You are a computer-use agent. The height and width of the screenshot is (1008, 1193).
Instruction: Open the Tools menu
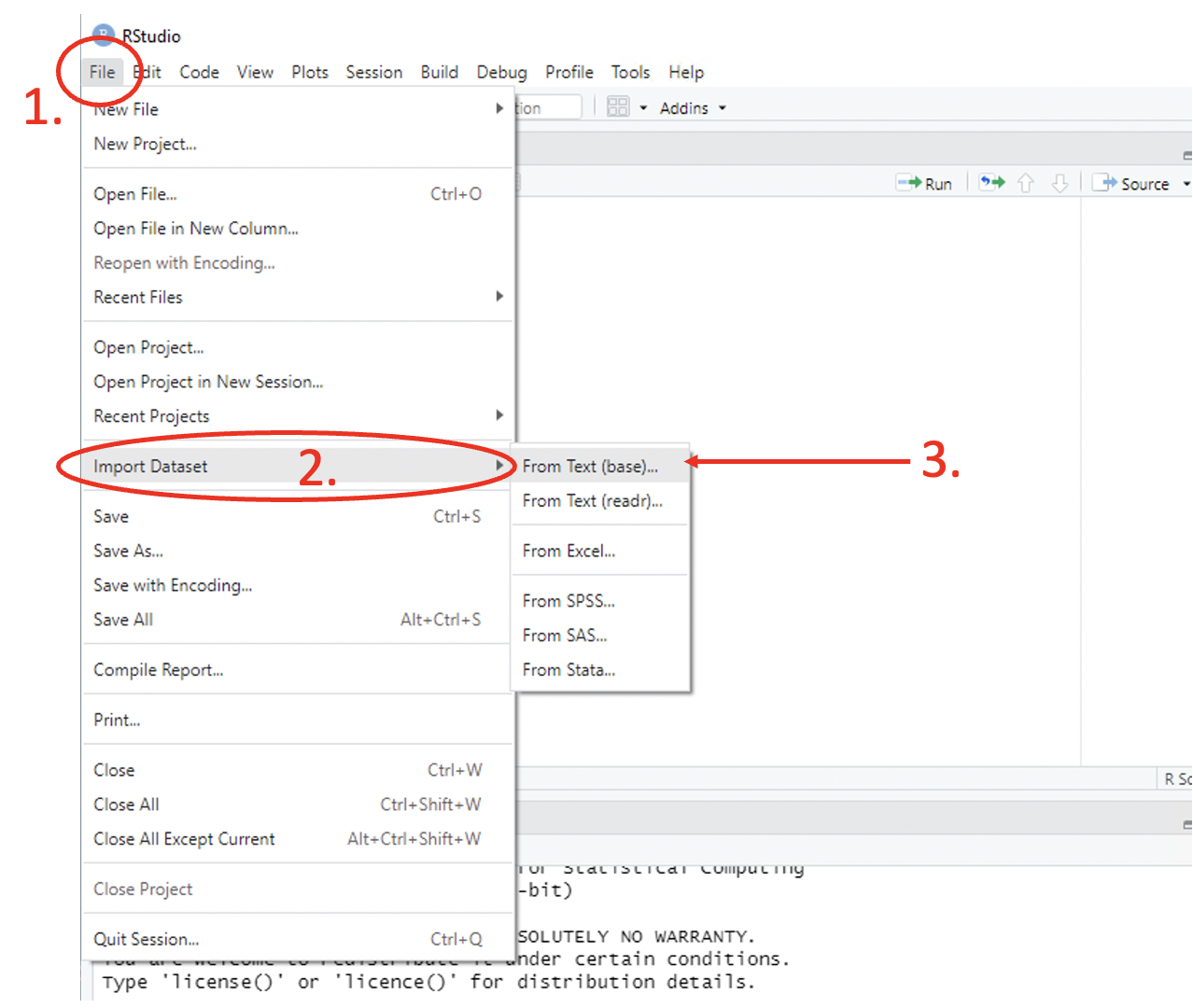(631, 72)
